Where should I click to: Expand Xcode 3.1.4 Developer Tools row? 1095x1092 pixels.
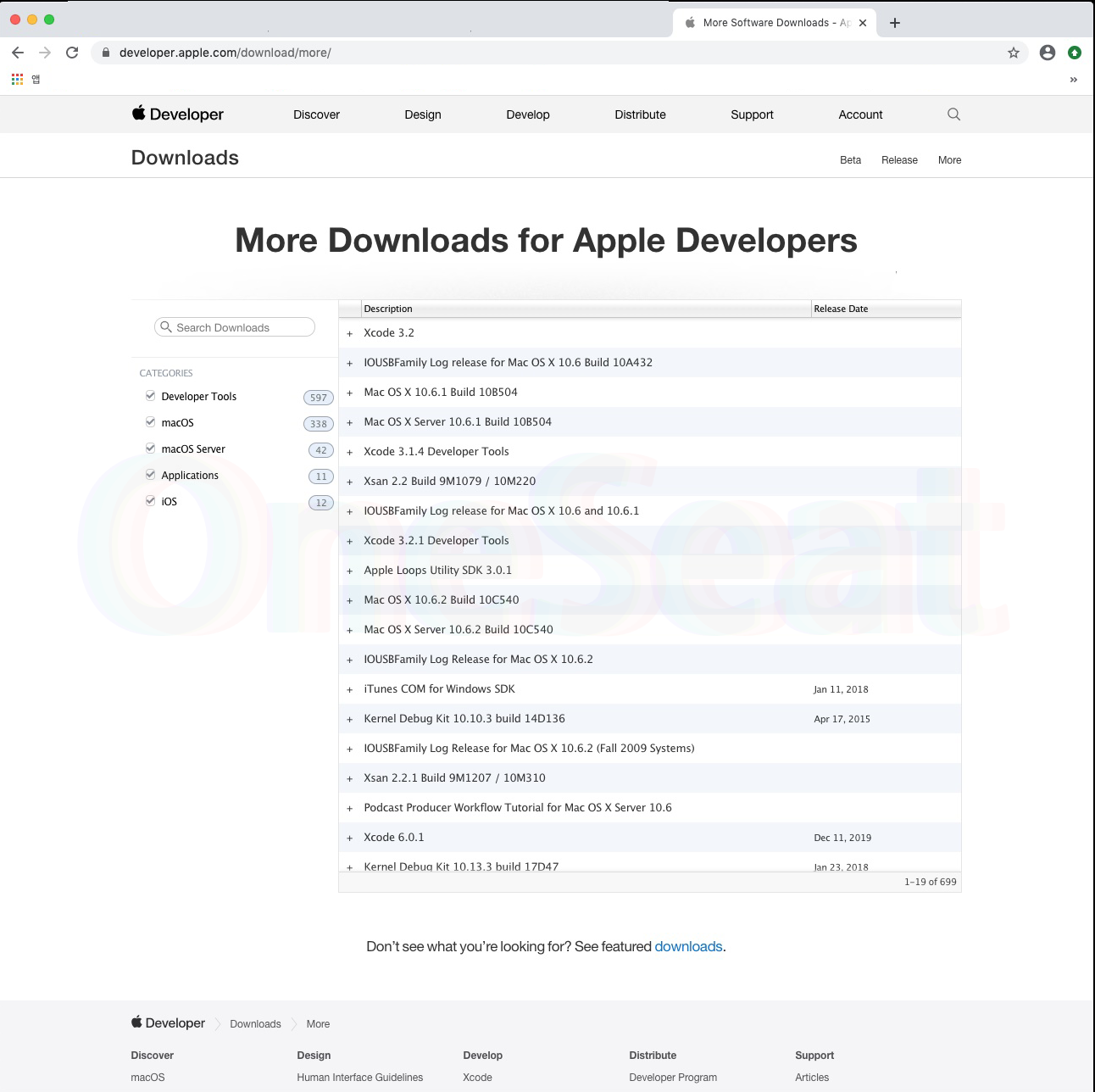tap(349, 453)
